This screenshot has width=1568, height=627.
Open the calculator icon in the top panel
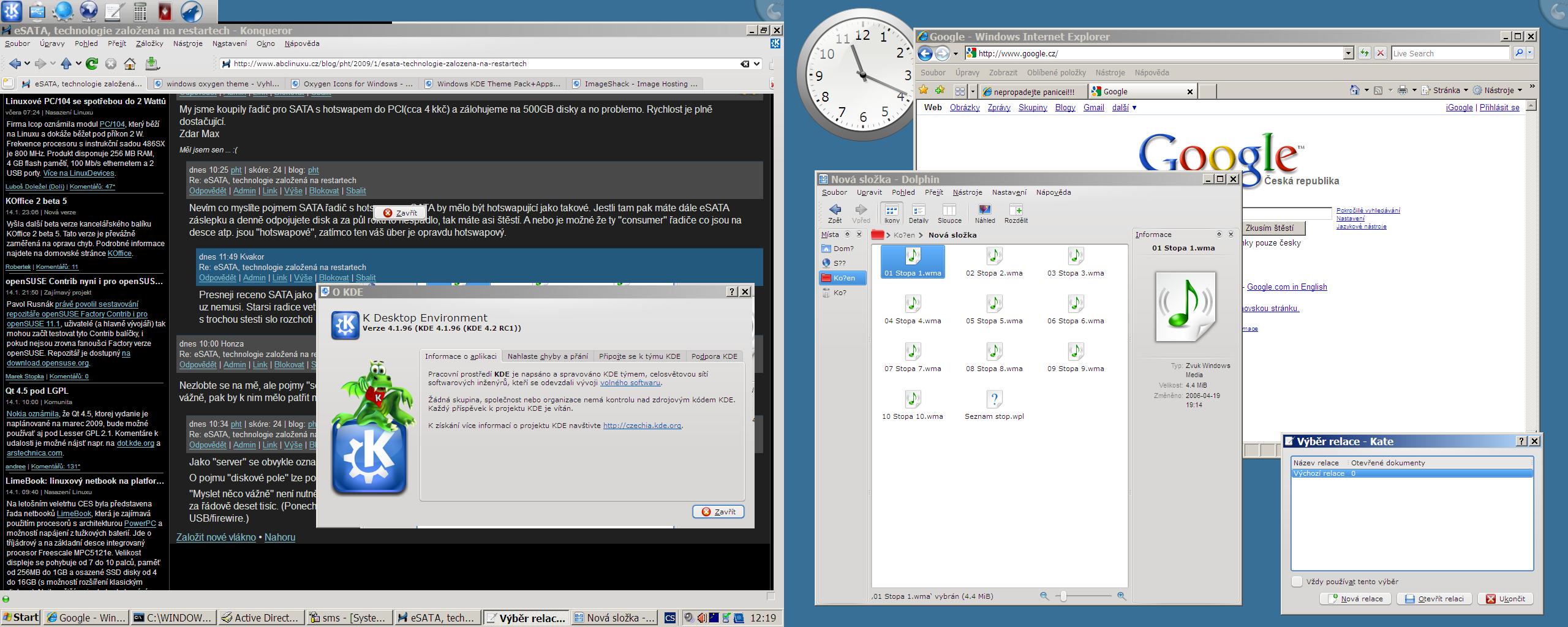(140, 11)
